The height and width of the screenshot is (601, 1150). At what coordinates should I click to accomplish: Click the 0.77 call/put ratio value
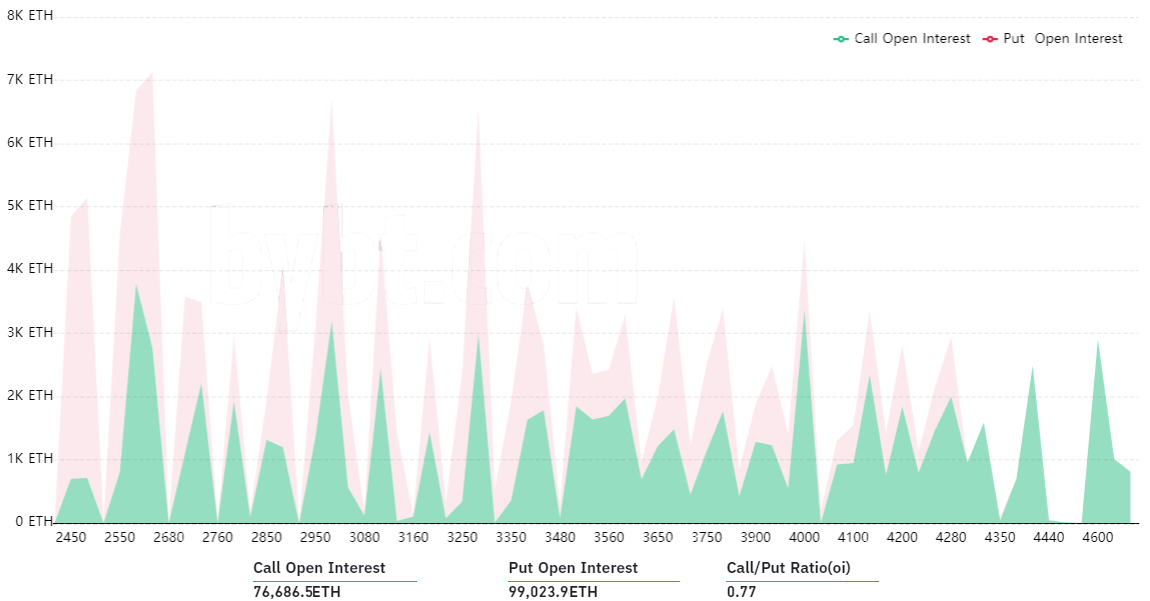741,591
